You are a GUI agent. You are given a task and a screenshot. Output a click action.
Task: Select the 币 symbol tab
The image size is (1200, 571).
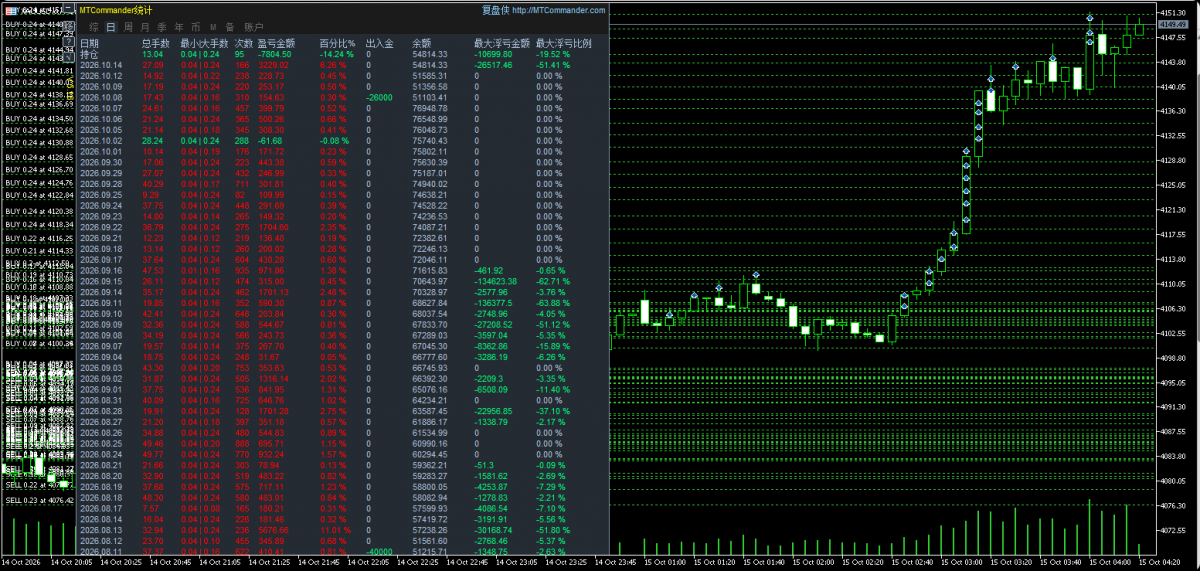click(196, 27)
